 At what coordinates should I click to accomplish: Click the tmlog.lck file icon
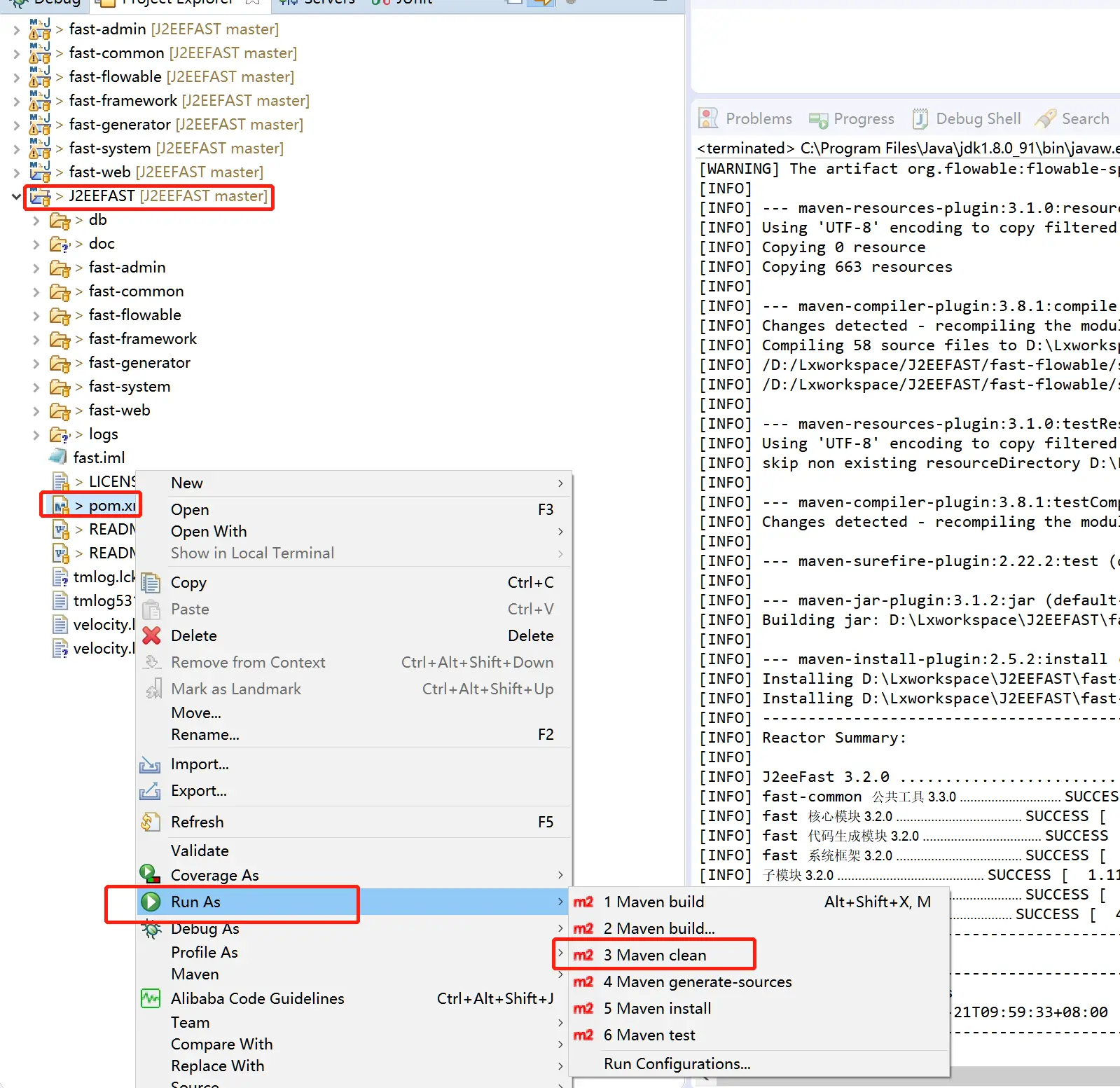click(61, 577)
